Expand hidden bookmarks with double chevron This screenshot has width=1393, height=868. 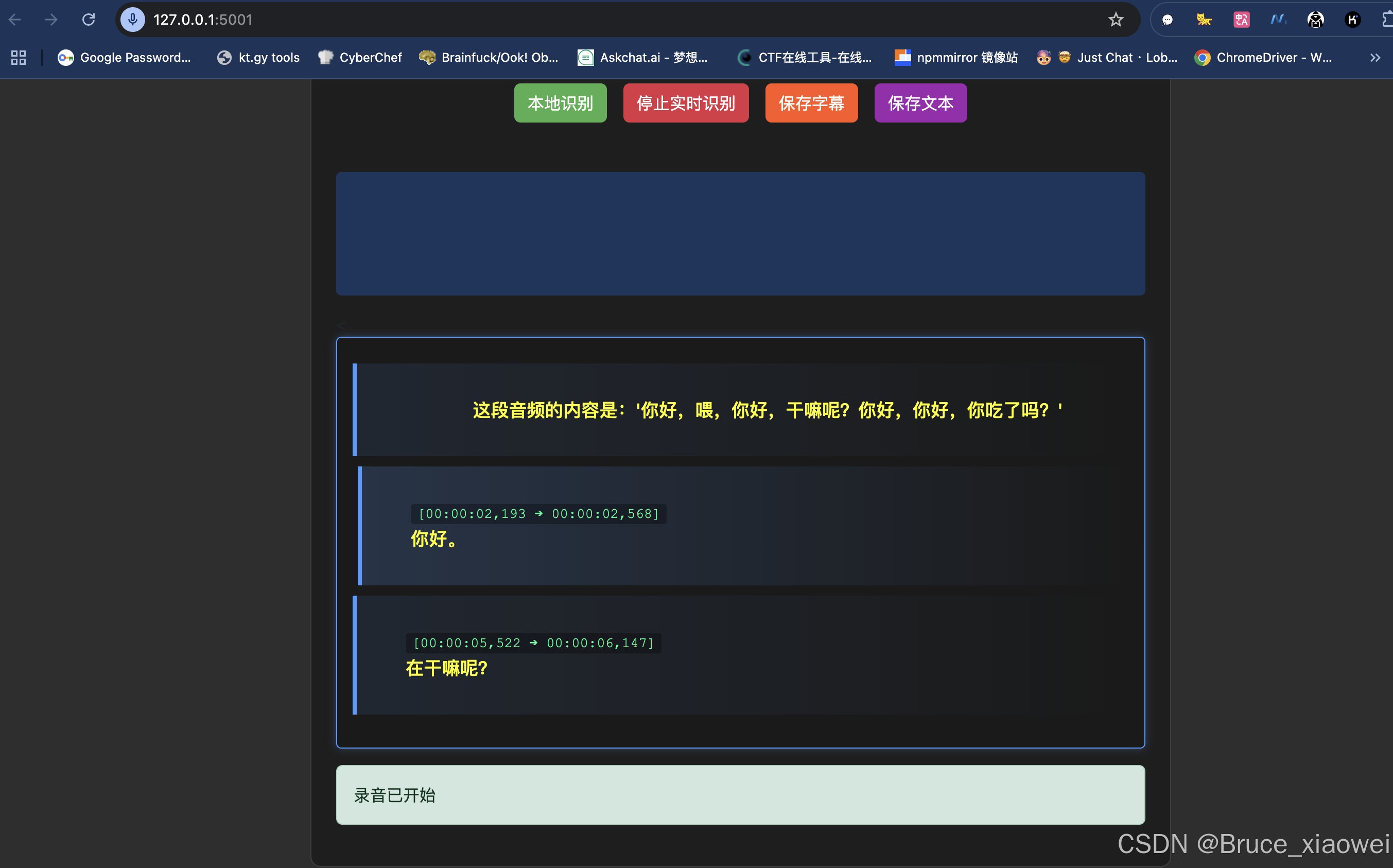point(1374,58)
